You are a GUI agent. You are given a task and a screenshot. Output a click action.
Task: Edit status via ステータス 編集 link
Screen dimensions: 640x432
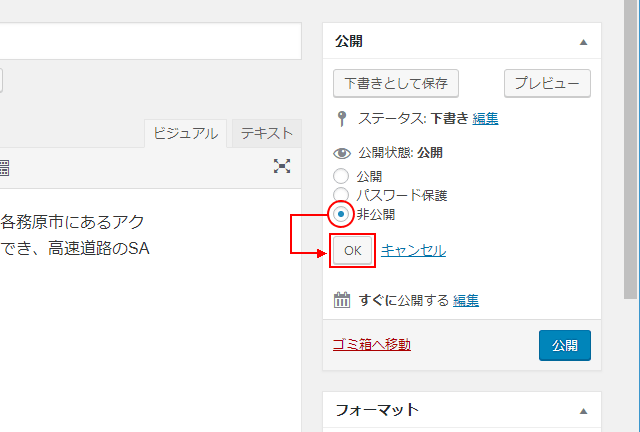click(486, 119)
